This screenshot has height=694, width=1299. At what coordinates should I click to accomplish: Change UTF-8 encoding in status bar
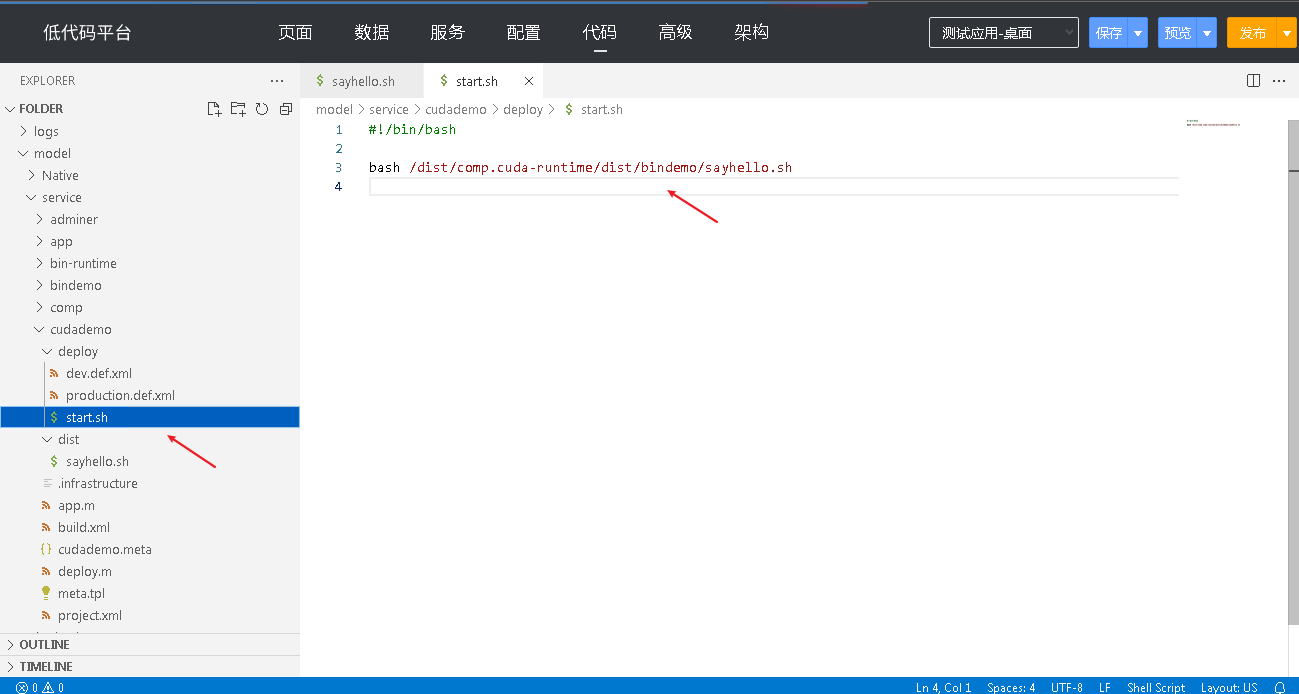1067,687
